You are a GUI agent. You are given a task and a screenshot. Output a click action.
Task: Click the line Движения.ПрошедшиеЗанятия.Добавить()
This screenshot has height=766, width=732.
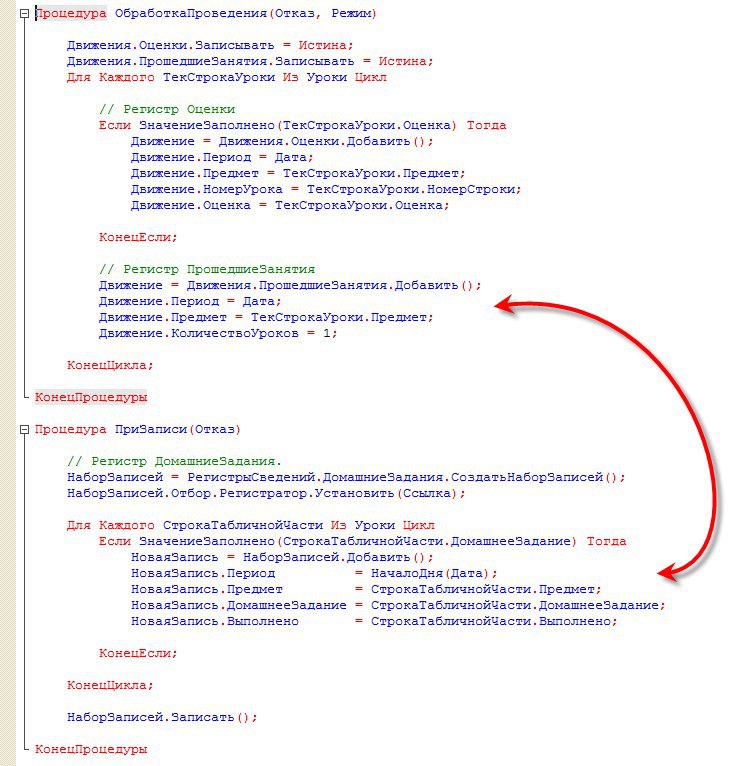tap(290, 286)
